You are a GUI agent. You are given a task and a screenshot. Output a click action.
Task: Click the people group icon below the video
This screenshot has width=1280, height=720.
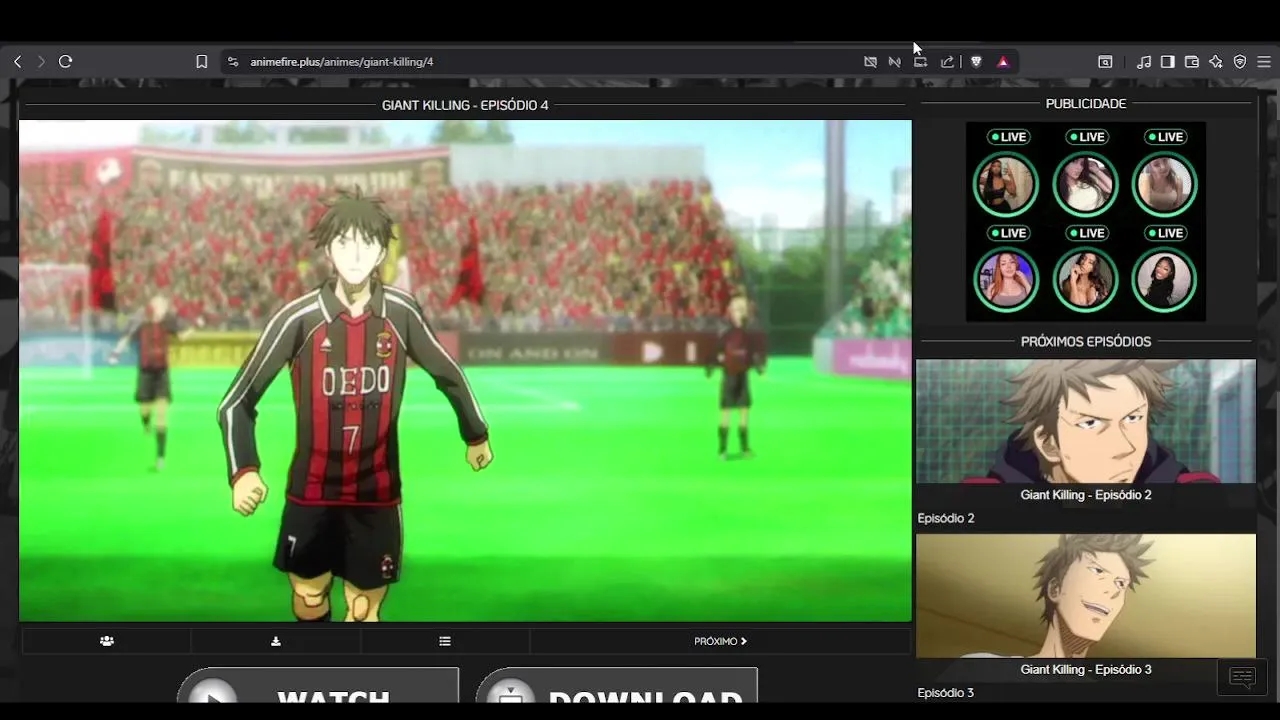(x=107, y=641)
